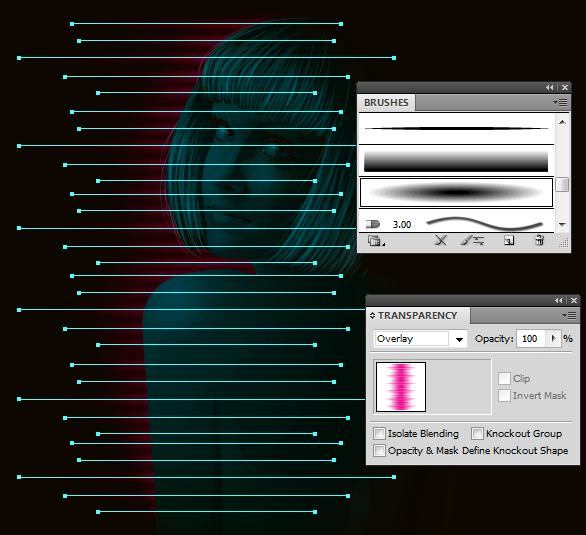Viewport: 586px width, 535px height.
Task: Expand the Opacity slider arrow
Action: pos(553,338)
